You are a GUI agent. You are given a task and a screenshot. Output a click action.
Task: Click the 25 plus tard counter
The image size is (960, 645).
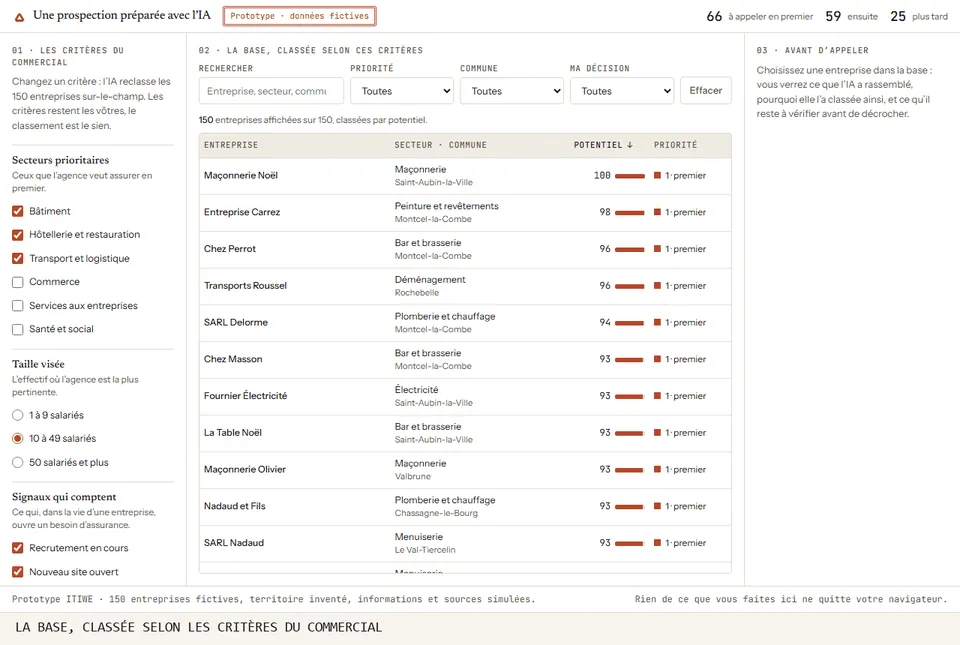(x=919, y=17)
